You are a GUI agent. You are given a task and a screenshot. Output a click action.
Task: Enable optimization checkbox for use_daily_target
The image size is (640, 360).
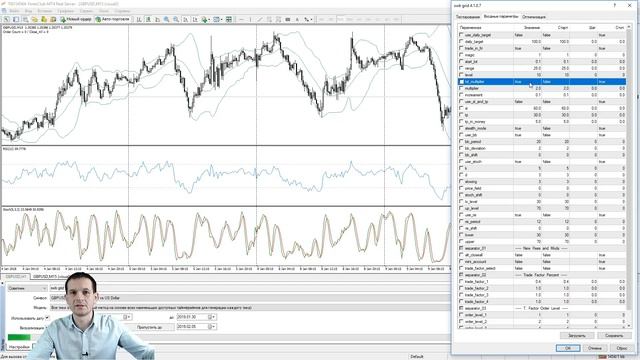coord(462,35)
